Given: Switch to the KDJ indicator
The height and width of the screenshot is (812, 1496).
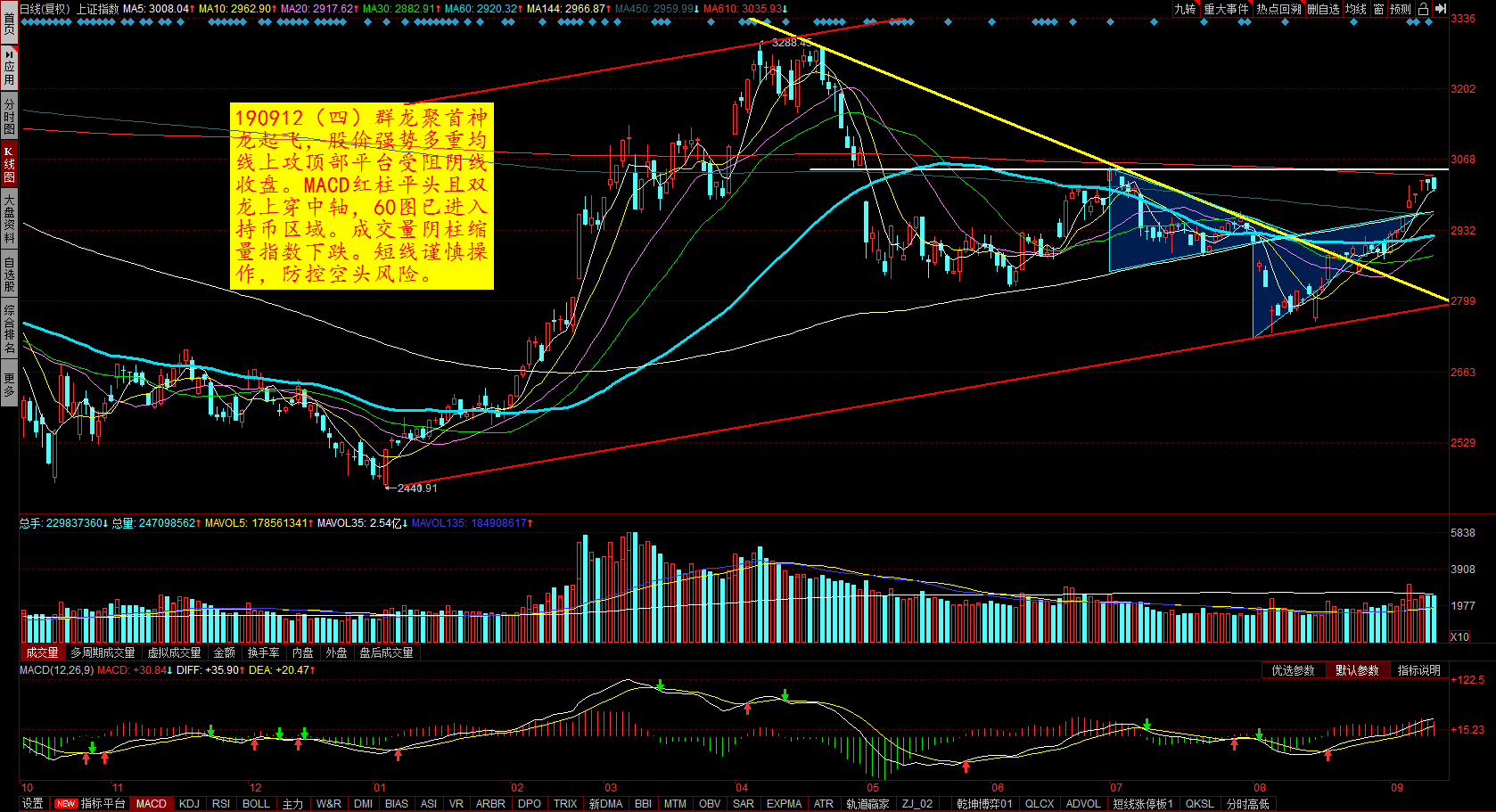Looking at the screenshot, I should [x=190, y=803].
